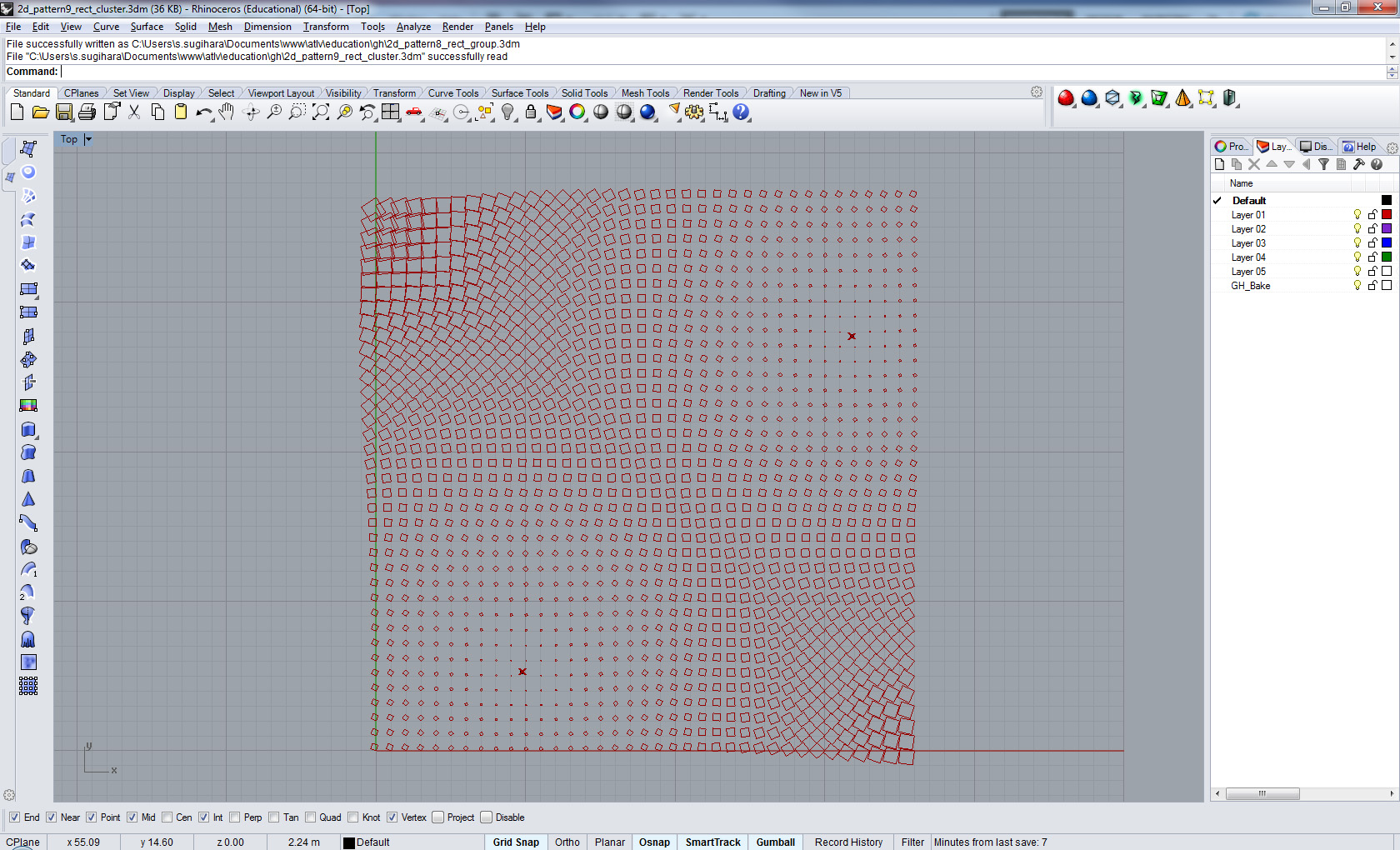Click the Save file icon
The image size is (1400, 850).
click(x=64, y=112)
